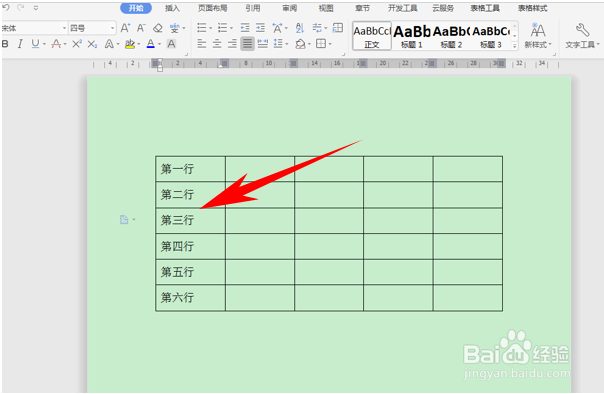Viewport: 604px width, 394px height.
Task: Increase paragraph indent
Action: coord(260,28)
